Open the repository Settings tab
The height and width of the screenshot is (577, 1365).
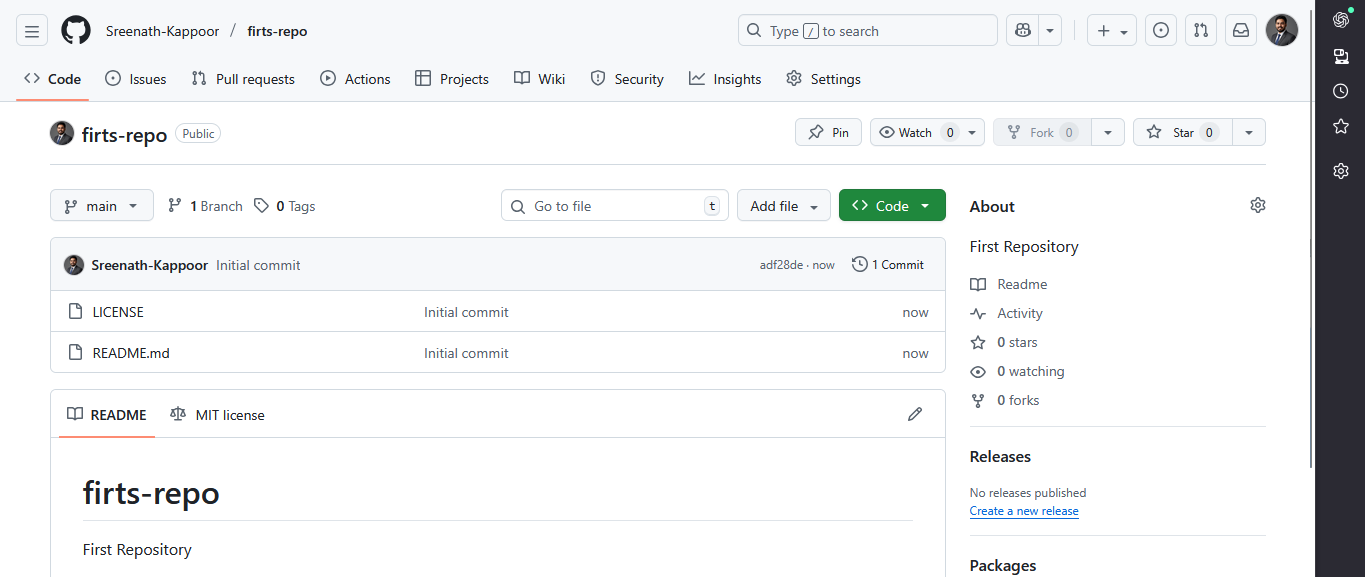click(823, 78)
